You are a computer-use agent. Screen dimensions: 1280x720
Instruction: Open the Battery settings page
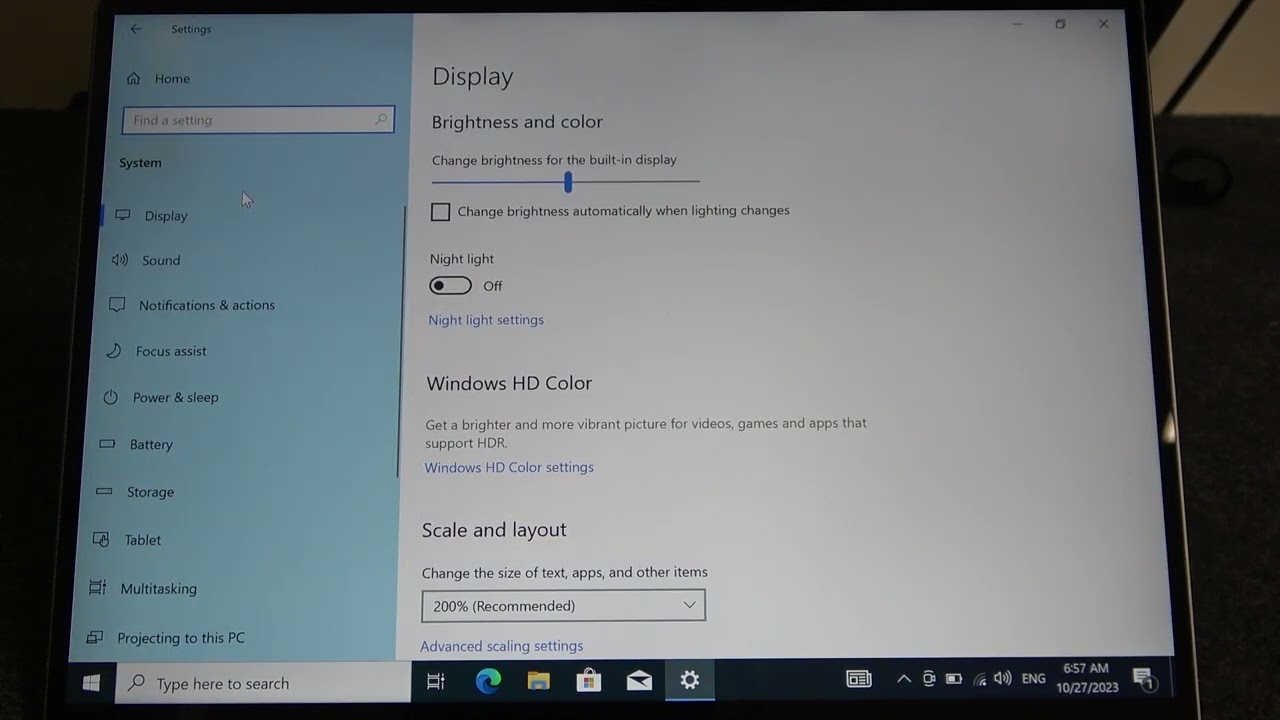(151, 444)
